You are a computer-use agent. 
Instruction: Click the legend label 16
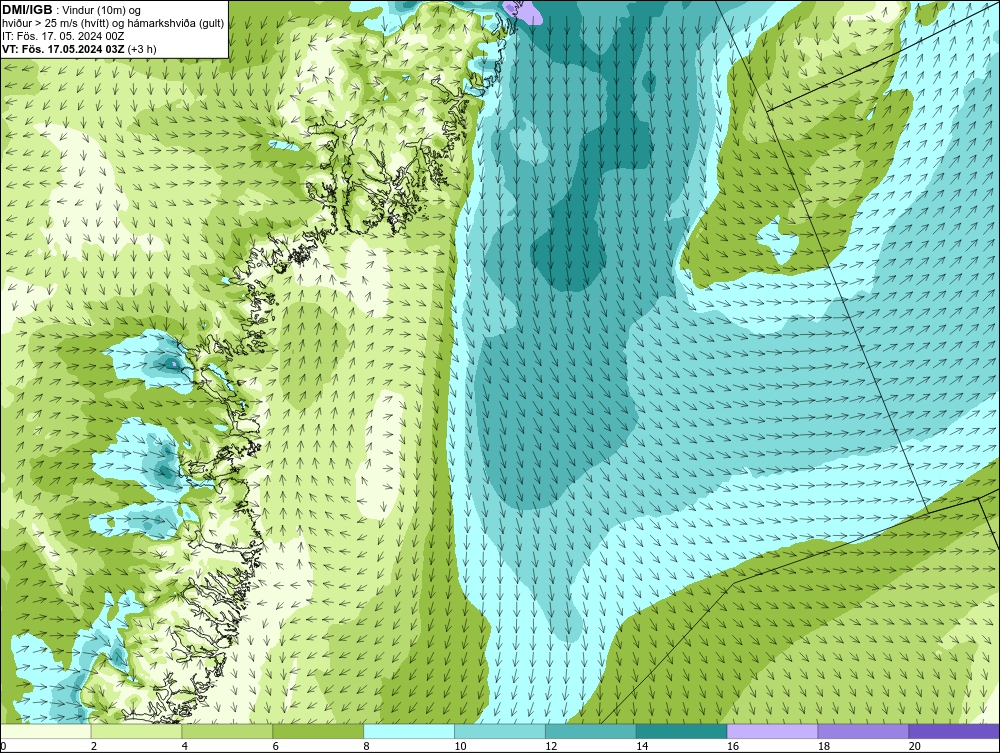[x=733, y=746]
